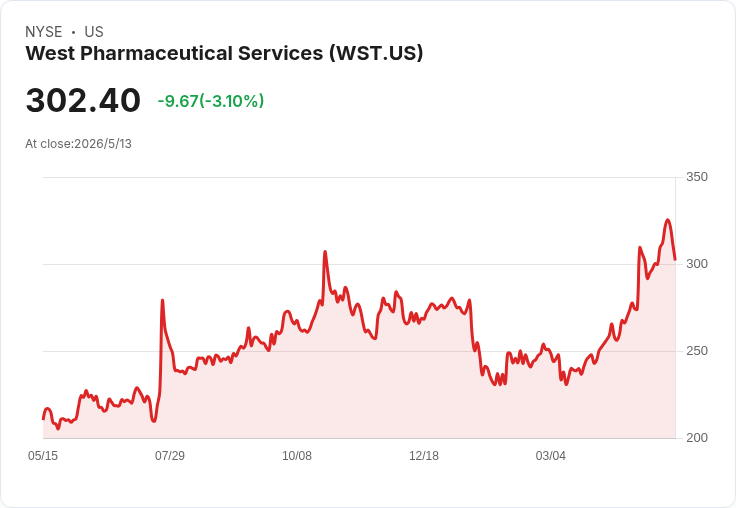Click the 300 y-axis price label
The image size is (736, 508).
pyautogui.click(x=697, y=264)
